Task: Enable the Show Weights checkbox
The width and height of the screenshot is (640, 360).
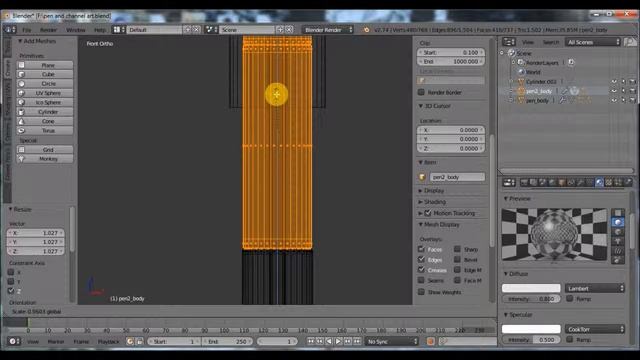Action: pyautogui.click(x=421, y=292)
